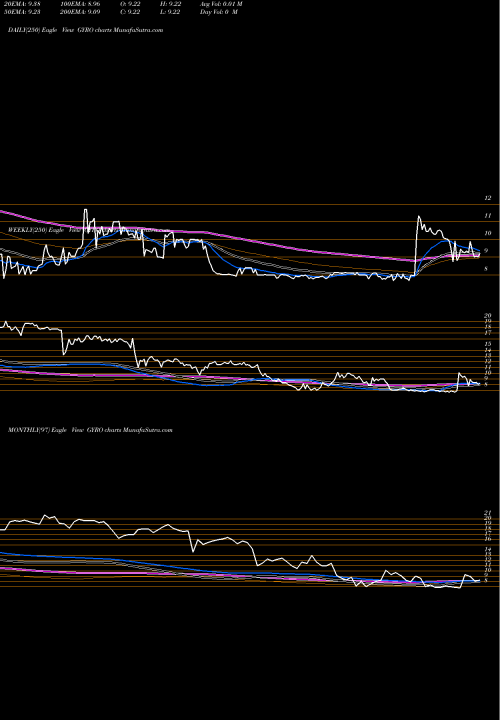The image size is (500, 720).
Task: Select the close price C: 9.22
Action: [x=130, y=12]
